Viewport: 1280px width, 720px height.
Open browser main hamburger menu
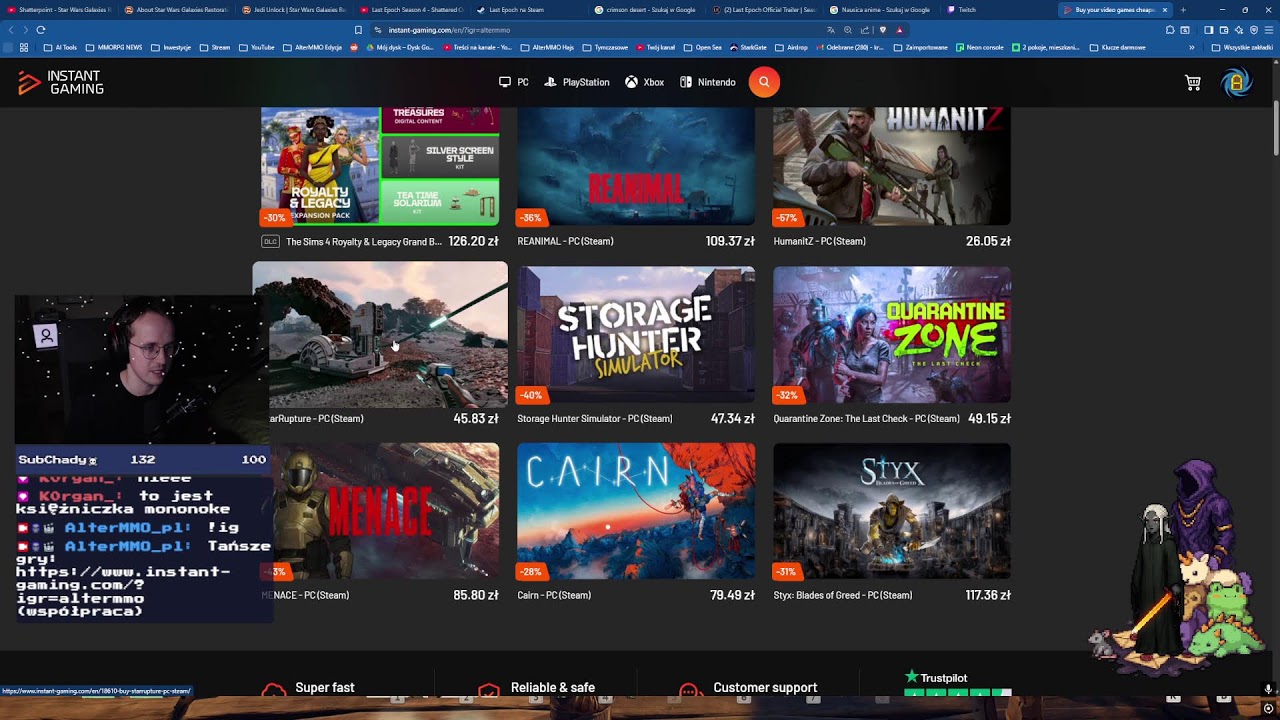point(1269,30)
